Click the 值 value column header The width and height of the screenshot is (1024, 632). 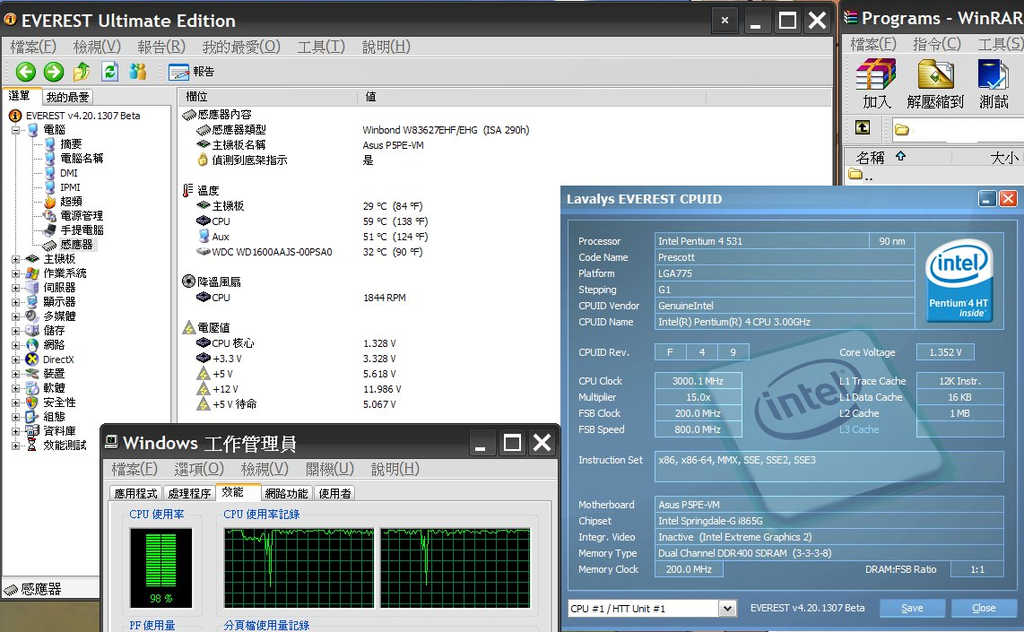pyautogui.click(x=532, y=97)
